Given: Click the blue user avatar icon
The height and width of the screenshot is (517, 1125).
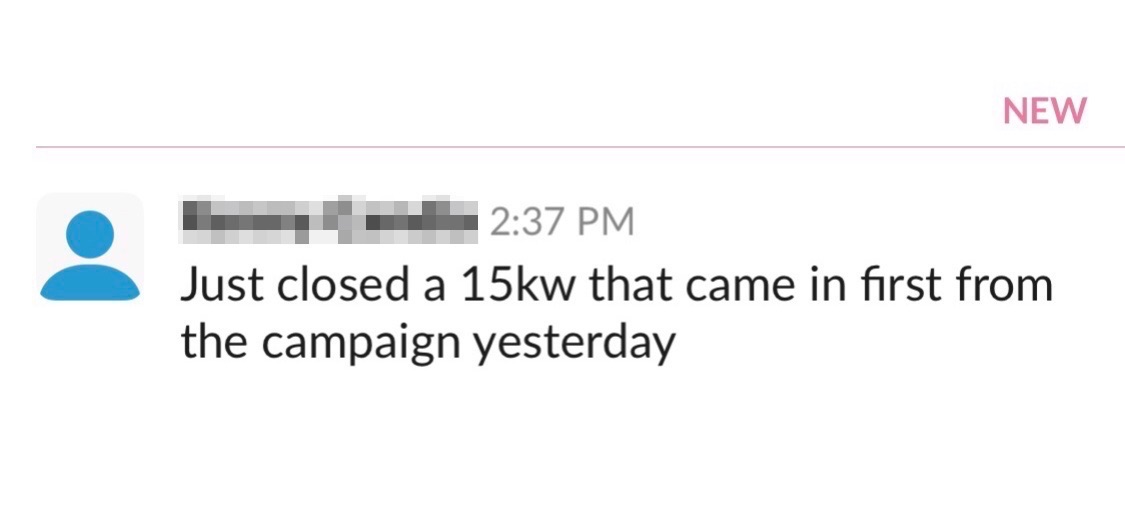Looking at the screenshot, I should click(90, 255).
